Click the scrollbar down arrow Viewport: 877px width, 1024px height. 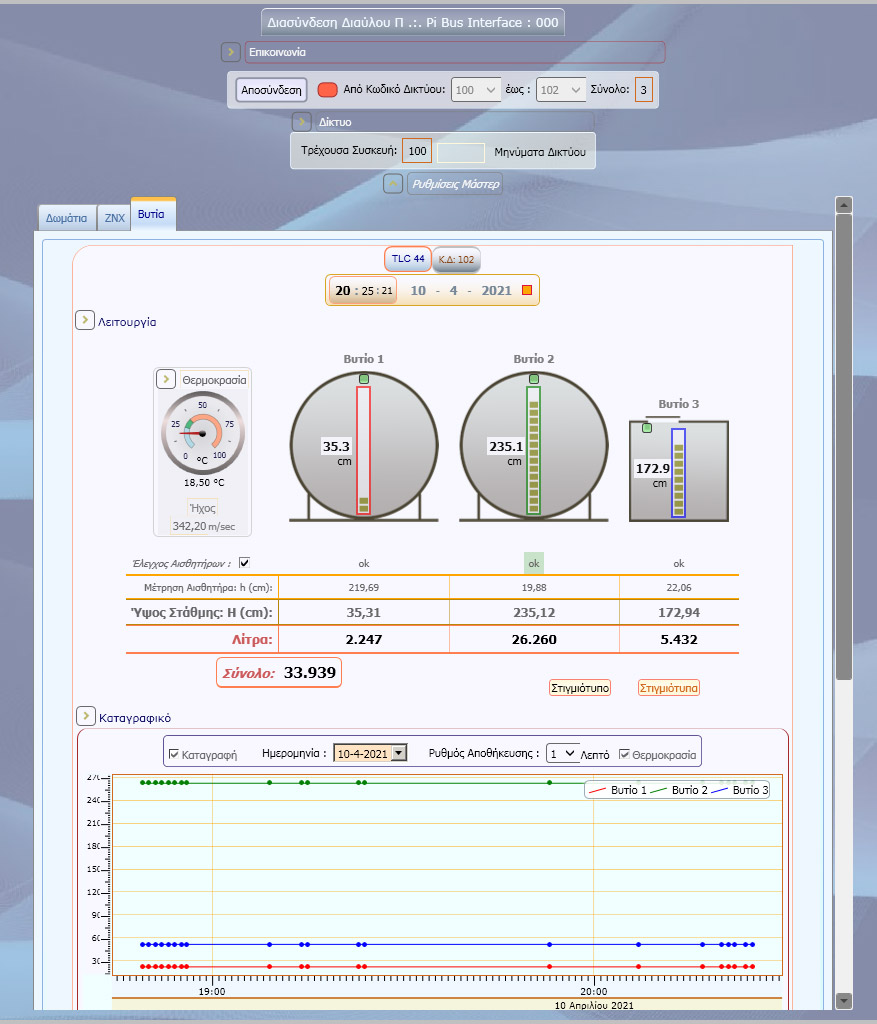pos(844,1000)
